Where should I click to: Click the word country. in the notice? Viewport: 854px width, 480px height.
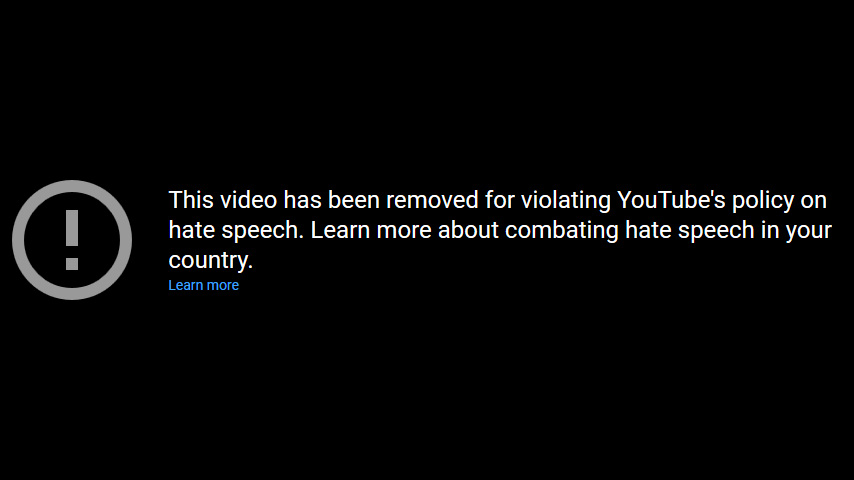(x=211, y=260)
